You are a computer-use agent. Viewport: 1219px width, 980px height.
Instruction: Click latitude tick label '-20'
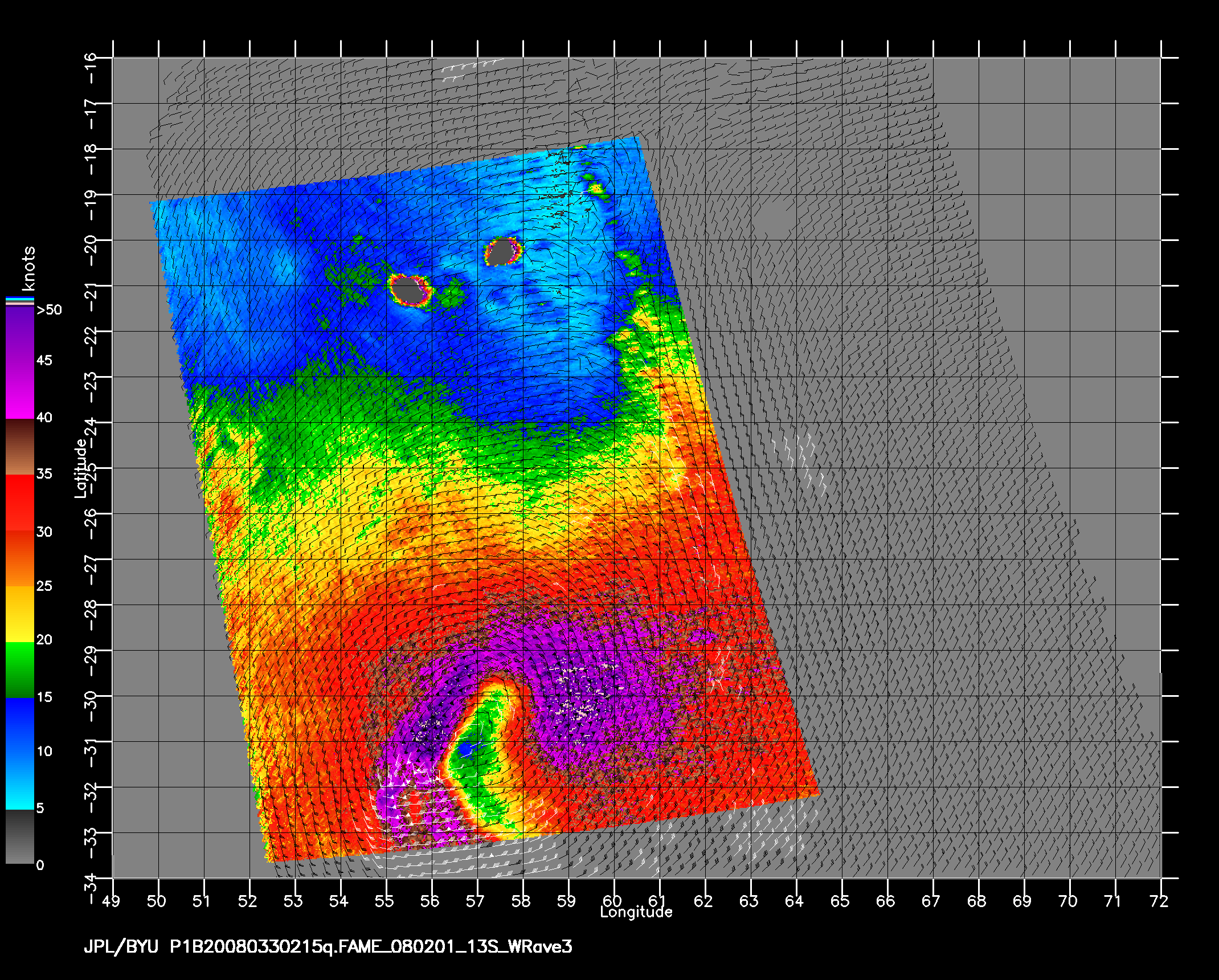(x=91, y=250)
